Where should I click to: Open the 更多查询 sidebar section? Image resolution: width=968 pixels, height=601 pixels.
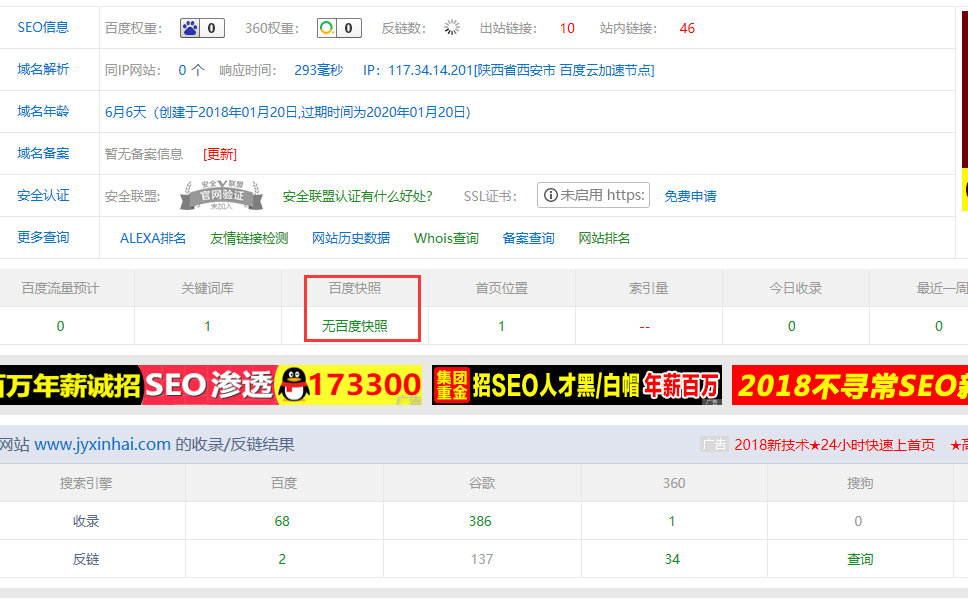point(42,238)
